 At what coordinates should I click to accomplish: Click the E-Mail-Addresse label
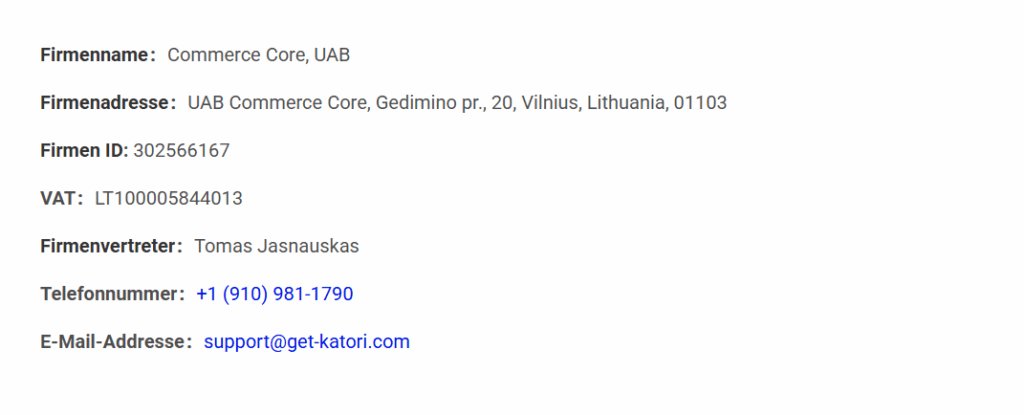click(114, 342)
